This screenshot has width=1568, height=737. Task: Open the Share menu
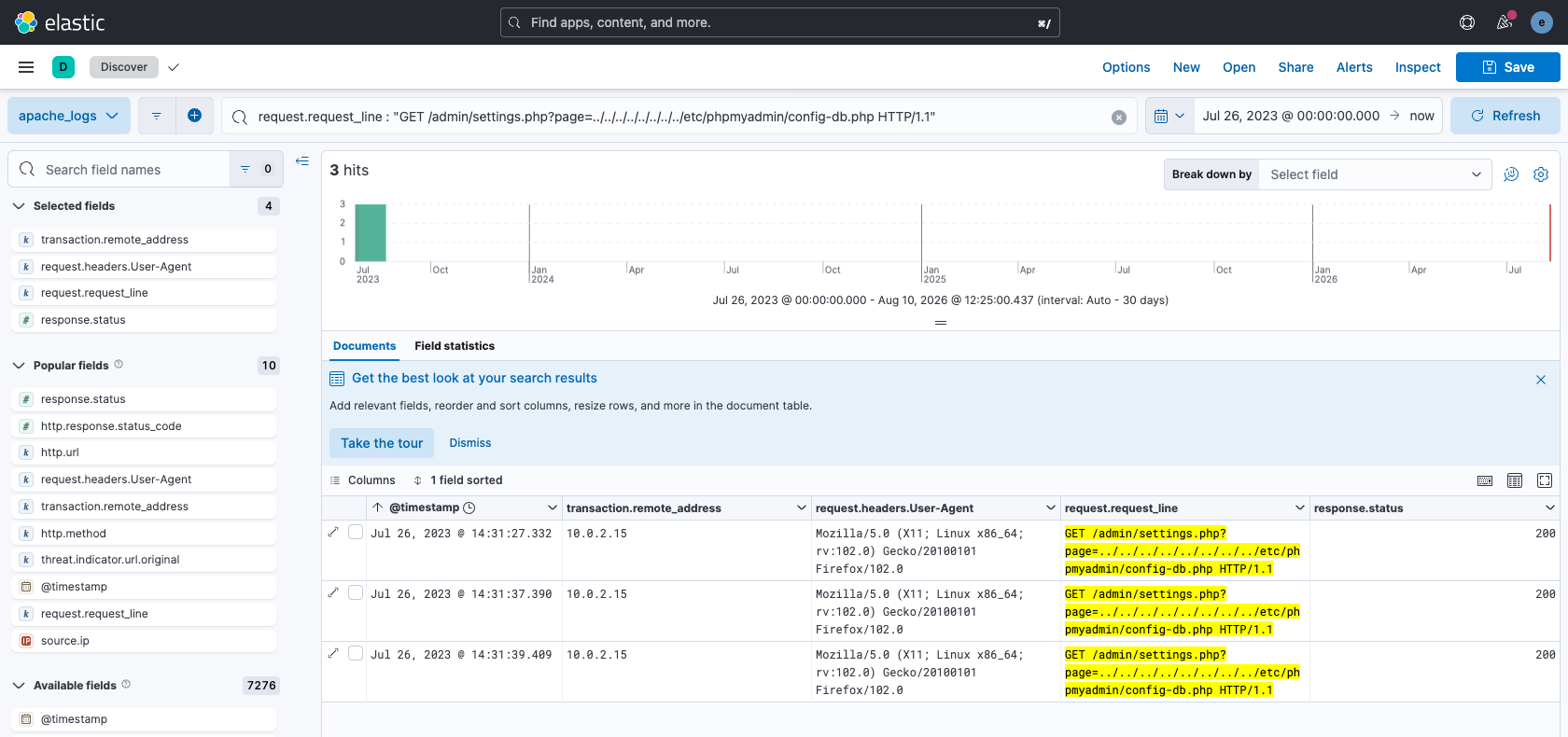1295,67
